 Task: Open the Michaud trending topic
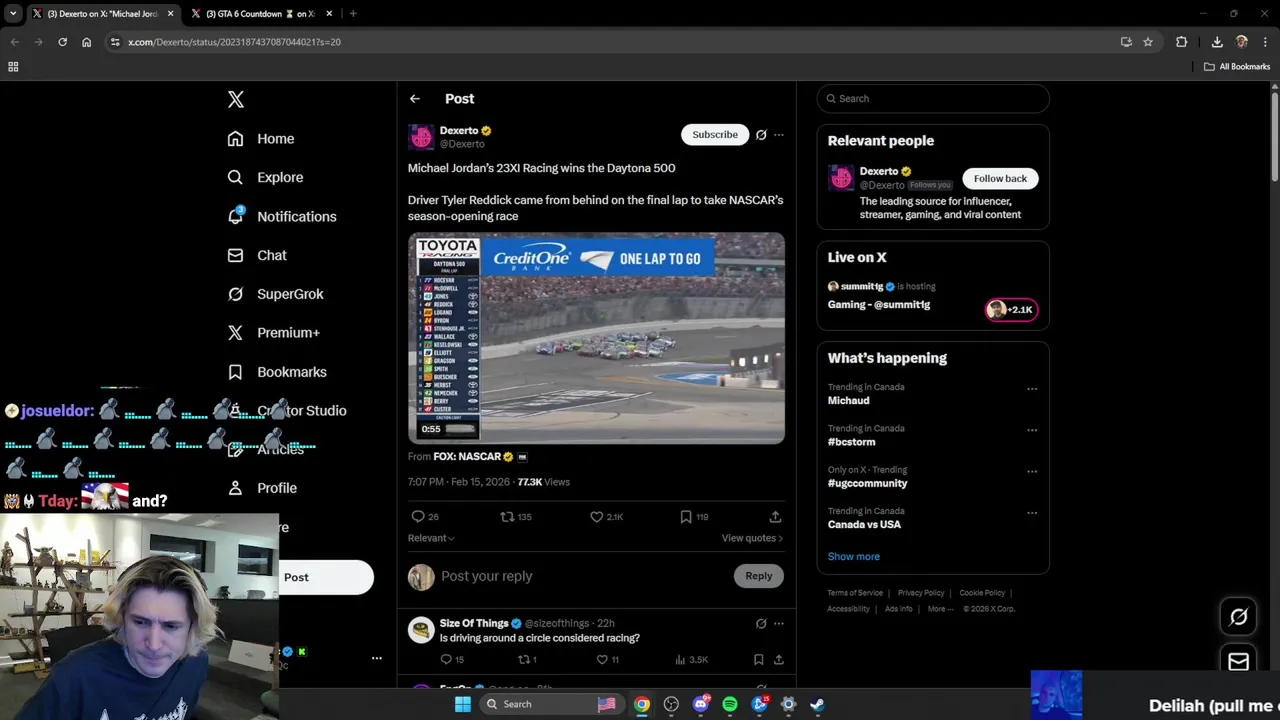848,401
